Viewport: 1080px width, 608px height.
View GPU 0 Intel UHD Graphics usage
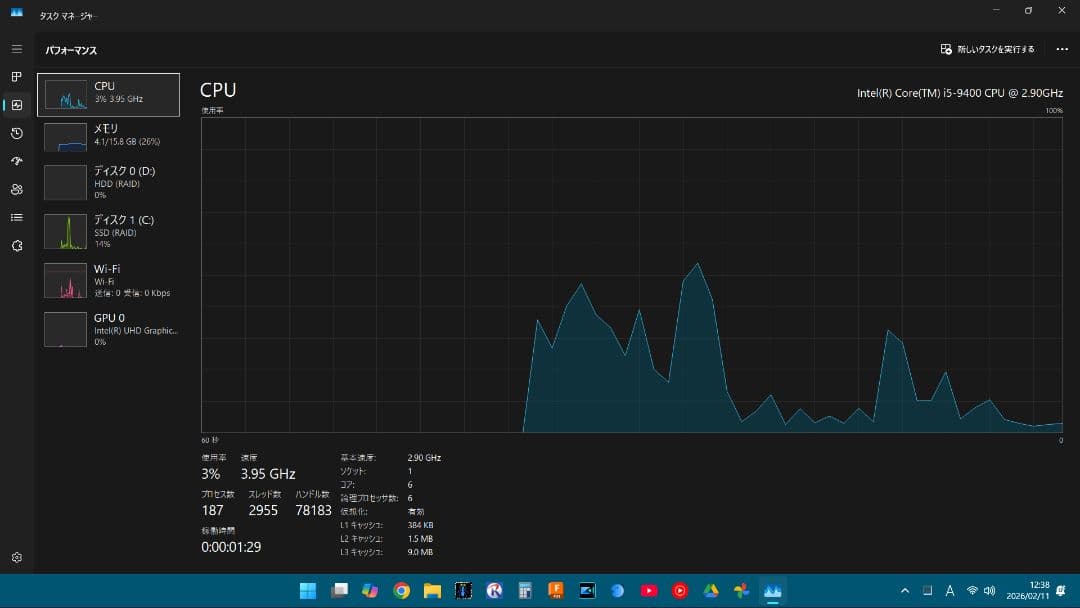(108, 329)
